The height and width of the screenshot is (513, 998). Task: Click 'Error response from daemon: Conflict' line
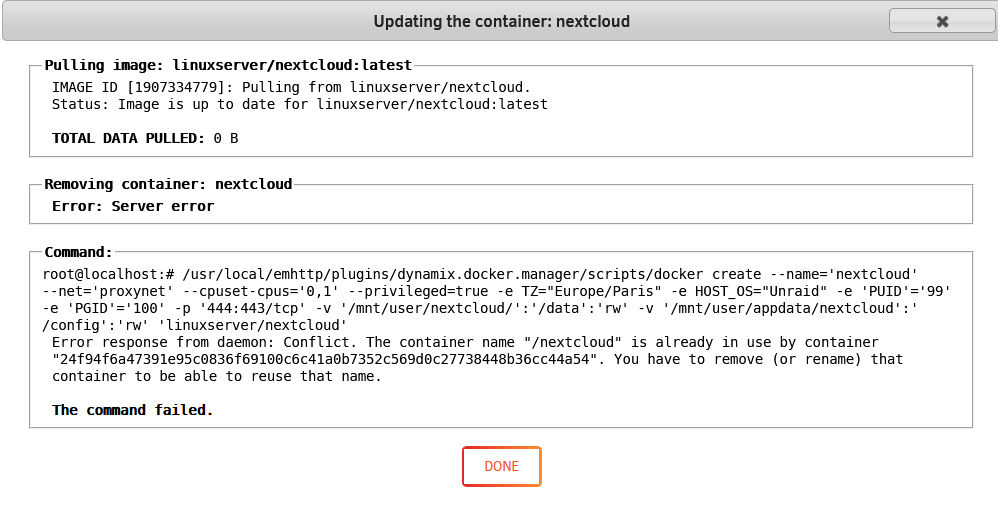point(465,342)
